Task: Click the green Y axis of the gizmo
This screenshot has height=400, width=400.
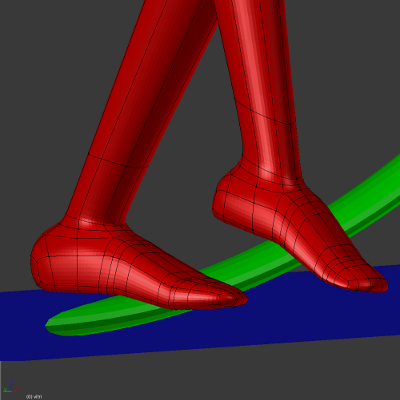Action: tap(7, 390)
